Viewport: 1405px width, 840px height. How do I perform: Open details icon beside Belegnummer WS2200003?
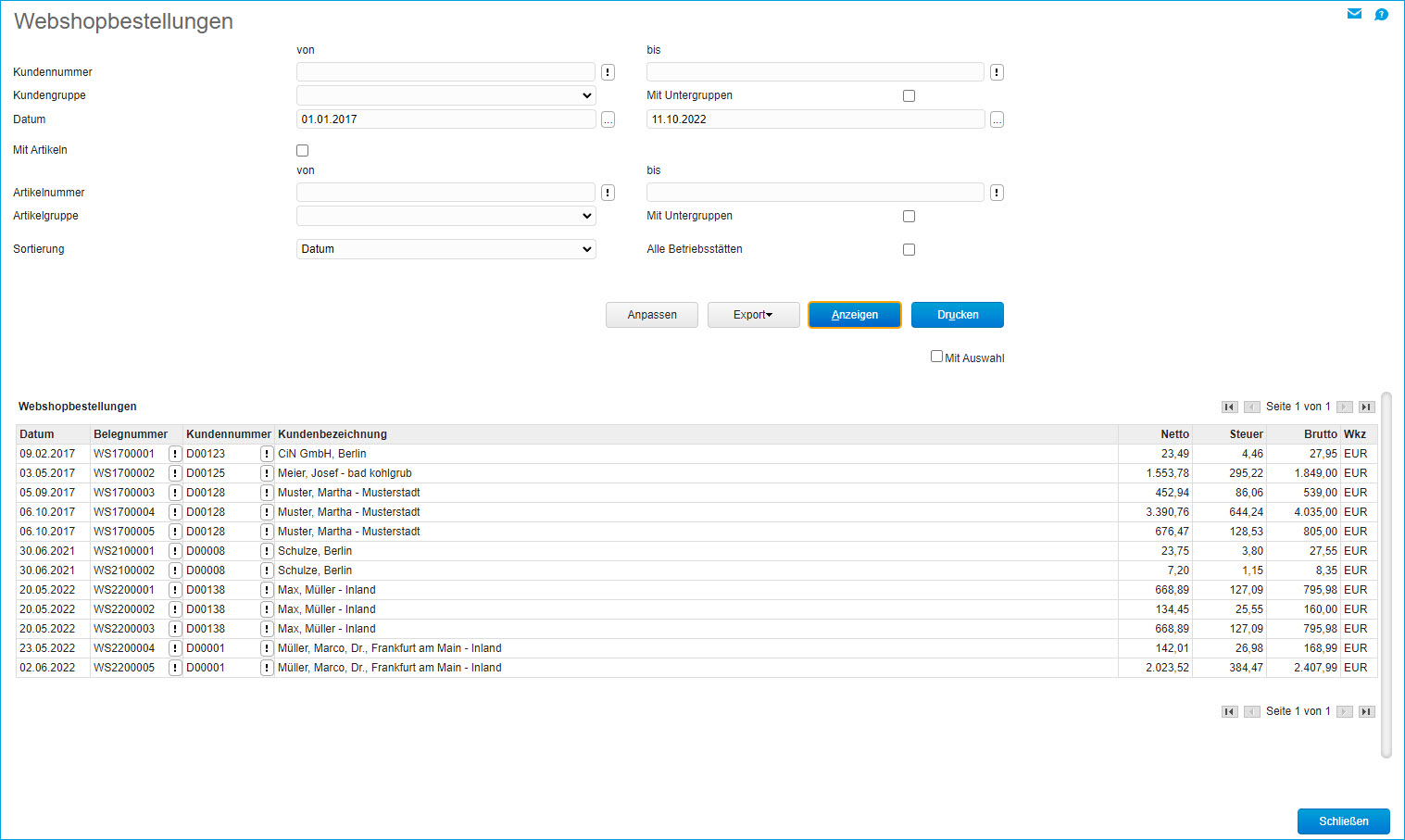175,629
